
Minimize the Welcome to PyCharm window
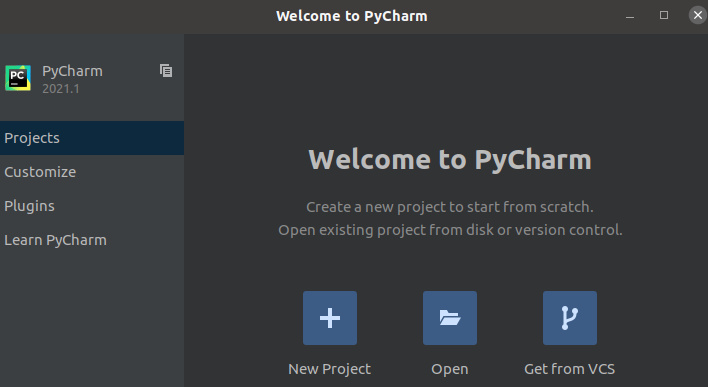pos(630,16)
